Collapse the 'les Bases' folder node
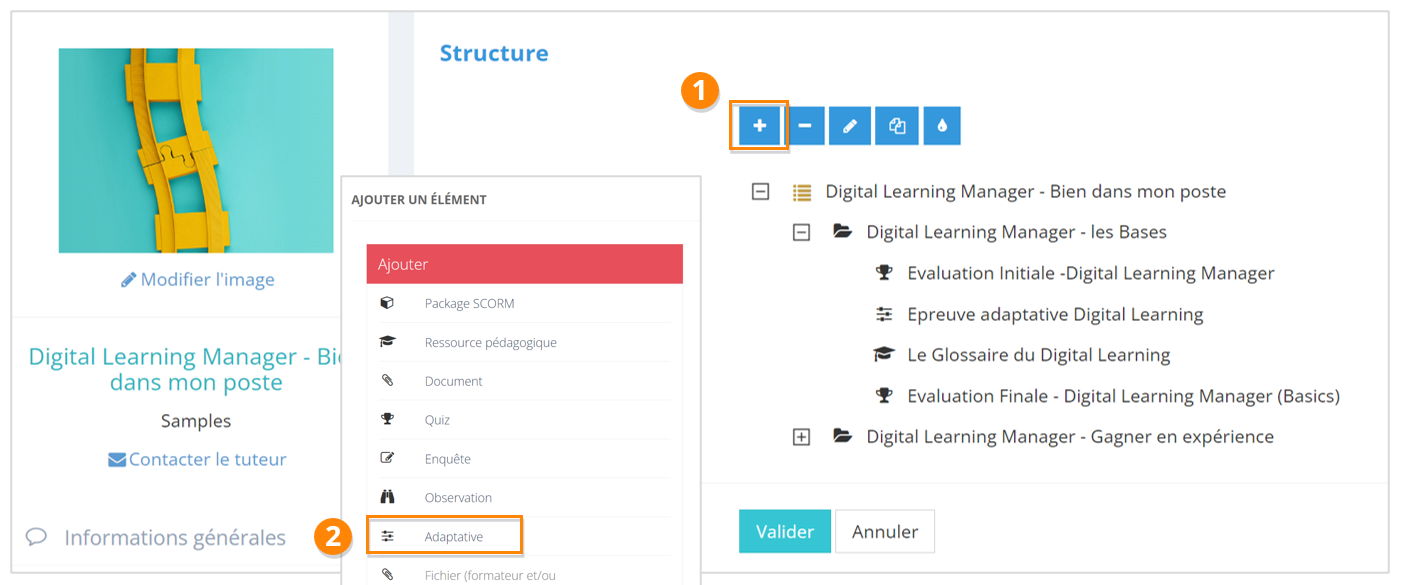The image size is (1408, 585). [801, 232]
